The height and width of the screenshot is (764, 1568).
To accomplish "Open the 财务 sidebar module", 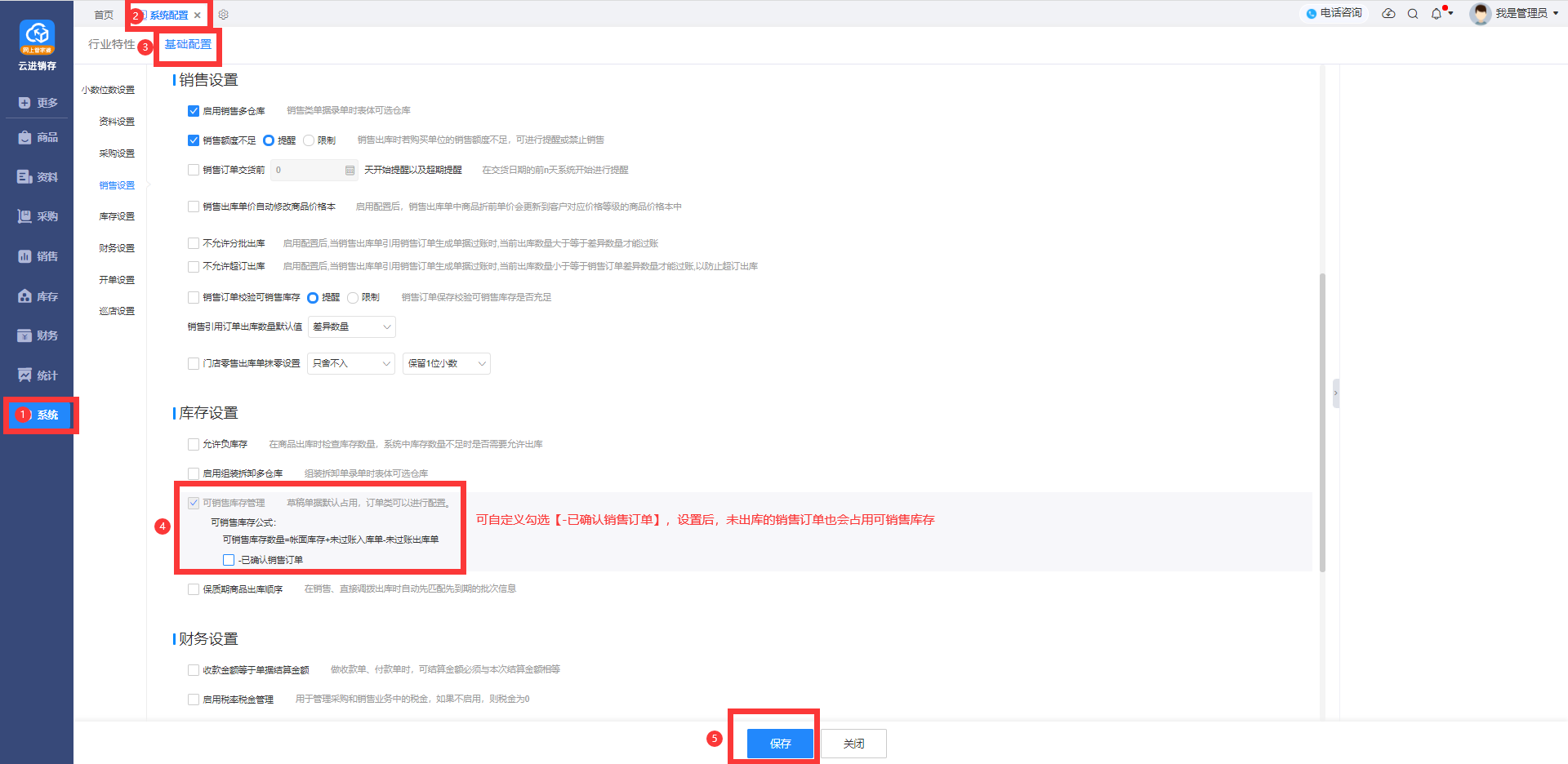I will coord(38,335).
